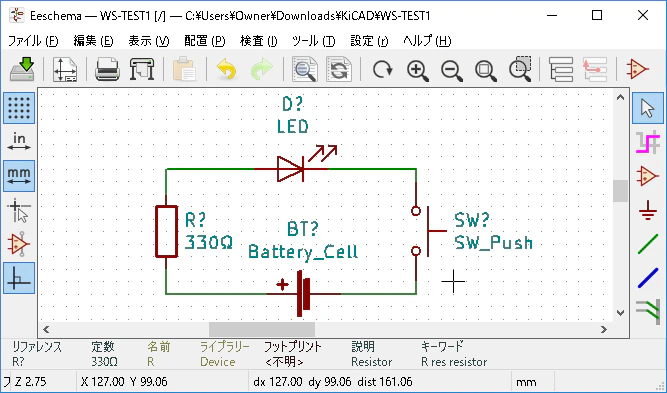Viewport: 667px width, 393px height.
Task: Click the Battery_Cell value label
Action: coord(303,252)
